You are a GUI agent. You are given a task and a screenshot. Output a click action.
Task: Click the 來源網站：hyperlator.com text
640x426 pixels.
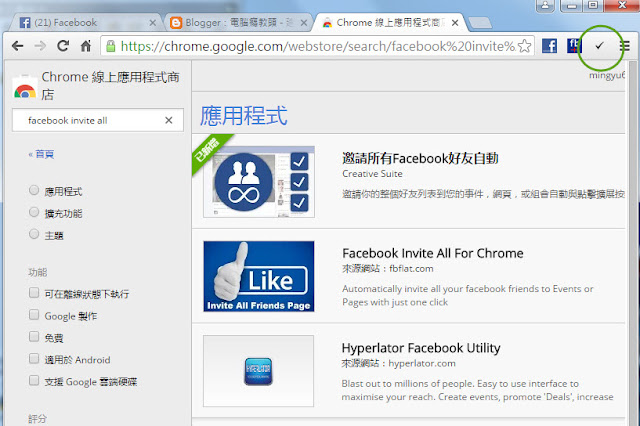point(398,363)
